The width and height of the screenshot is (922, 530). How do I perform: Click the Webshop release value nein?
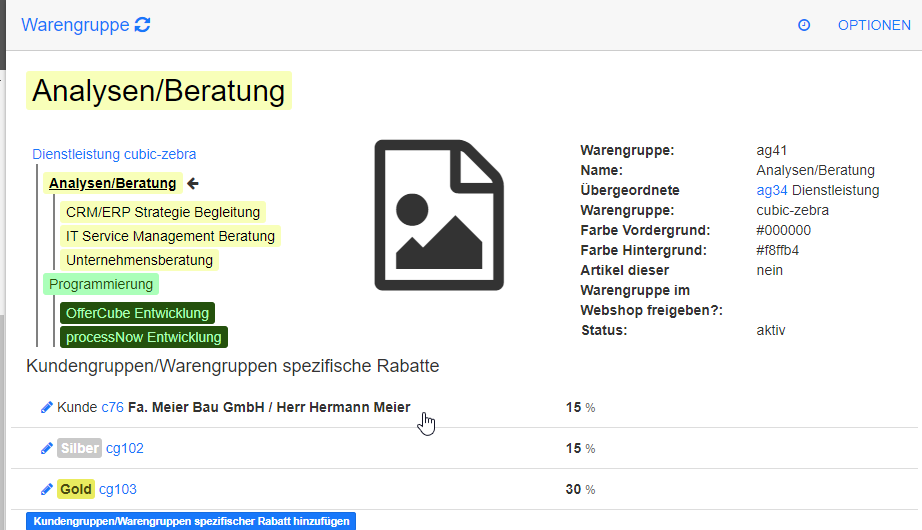tap(770, 270)
